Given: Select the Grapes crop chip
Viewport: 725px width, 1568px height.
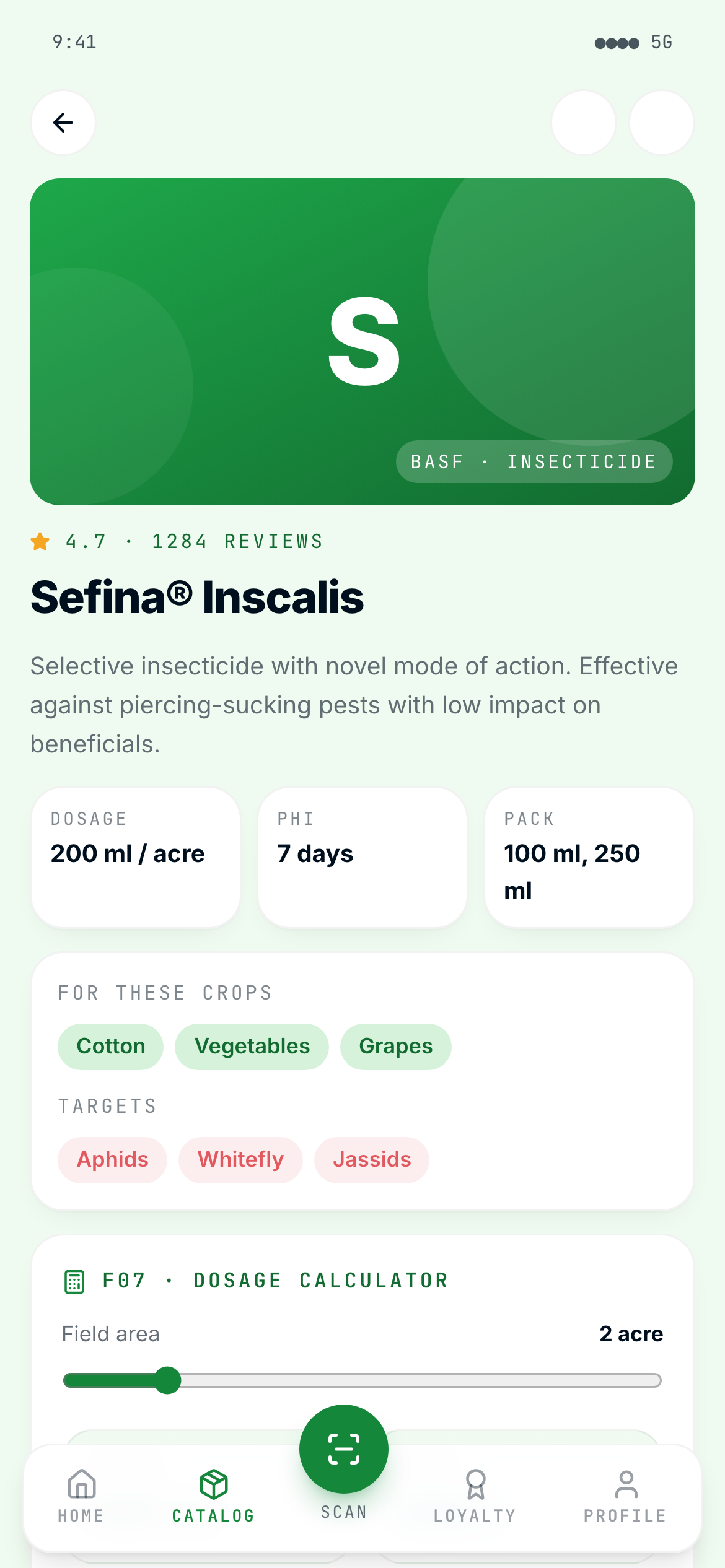Looking at the screenshot, I should pyautogui.click(x=395, y=1047).
